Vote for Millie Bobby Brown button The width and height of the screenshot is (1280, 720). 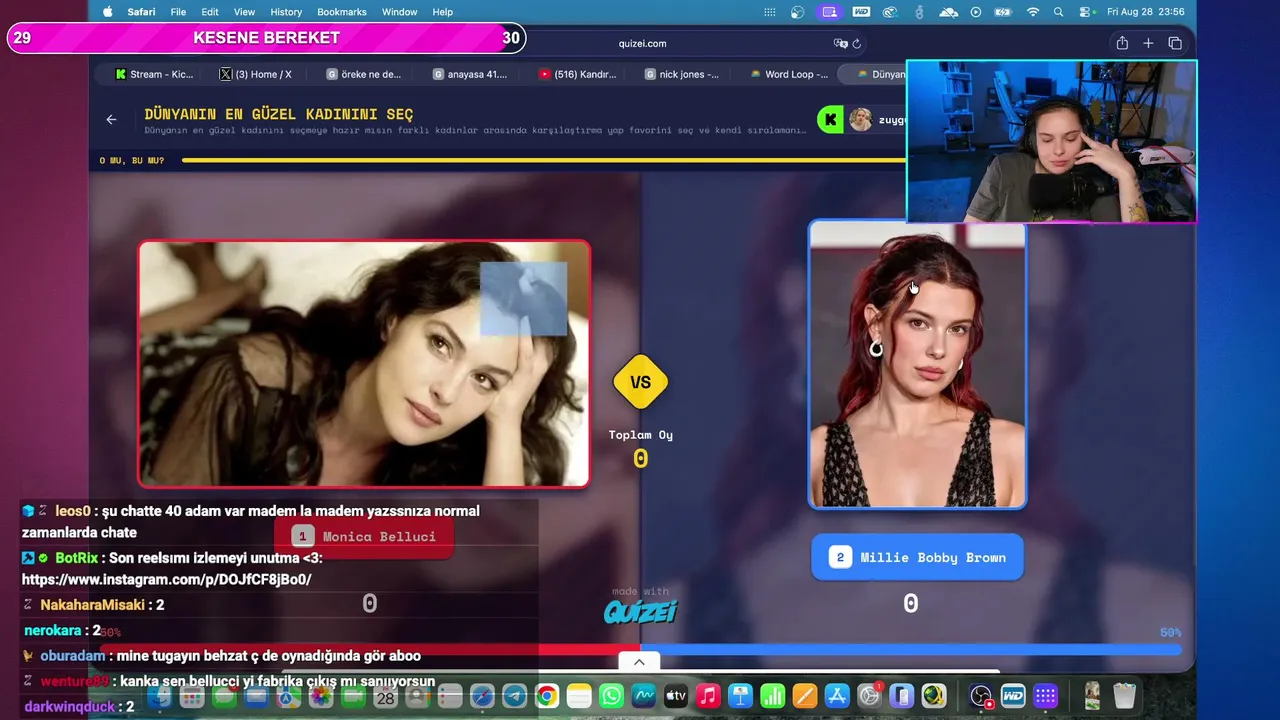[x=917, y=558]
